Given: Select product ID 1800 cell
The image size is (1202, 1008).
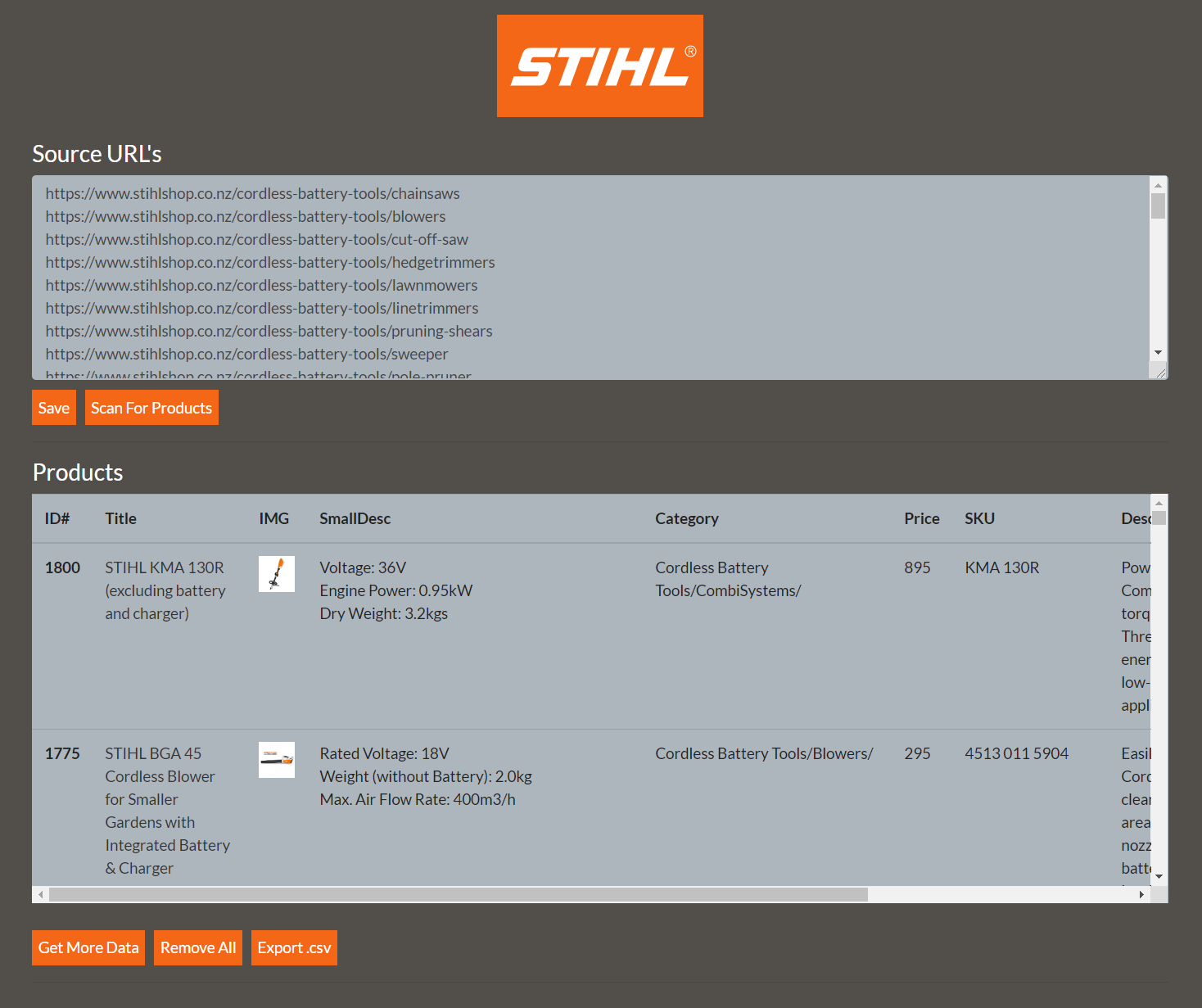Looking at the screenshot, I should pyautogui.click(x=62, y=567).
